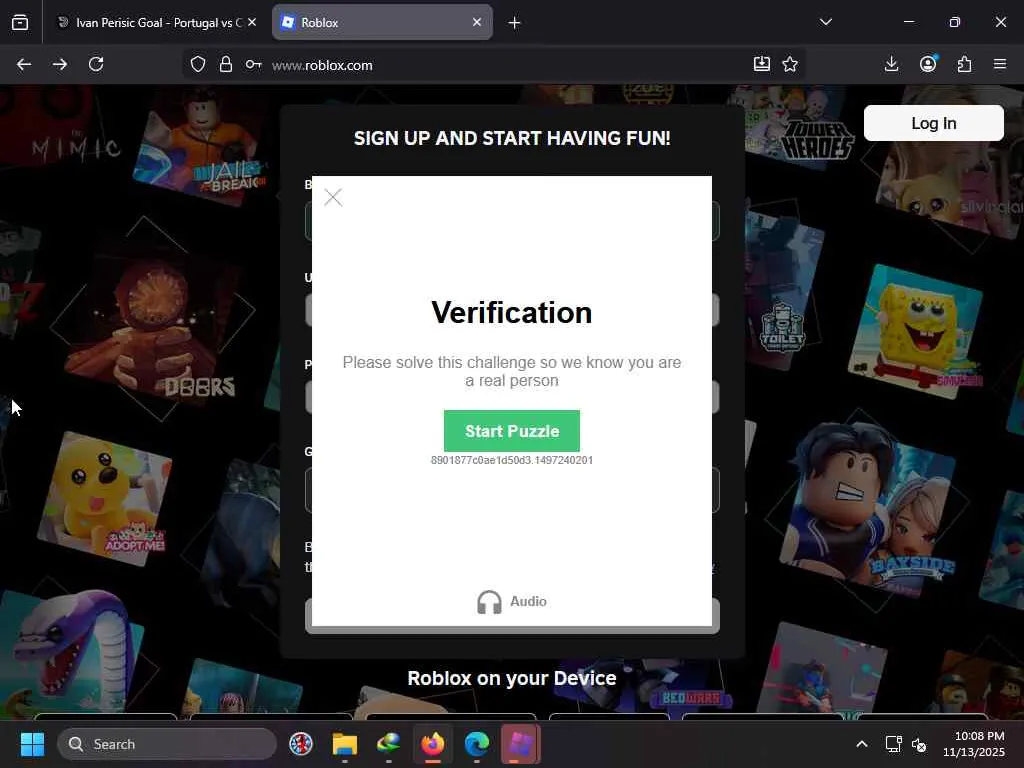Open the Windows Start menu

(x=32, y=744)
